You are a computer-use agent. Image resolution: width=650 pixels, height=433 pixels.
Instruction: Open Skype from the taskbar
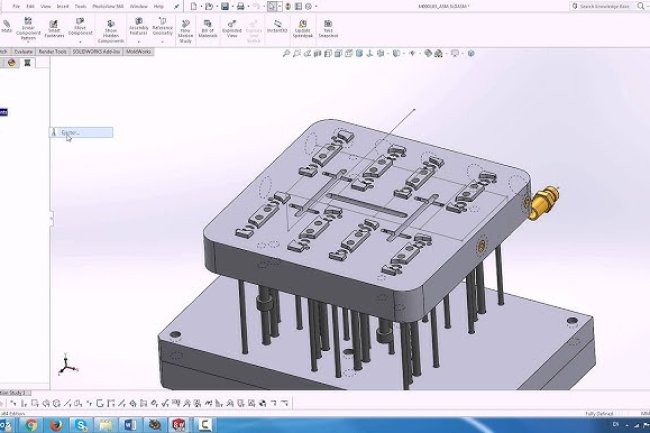(x=81, y=425)
